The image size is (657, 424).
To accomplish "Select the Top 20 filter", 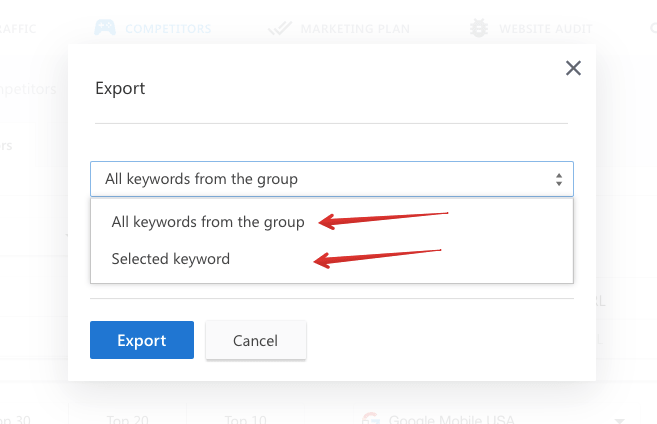I will click(127, 419).
